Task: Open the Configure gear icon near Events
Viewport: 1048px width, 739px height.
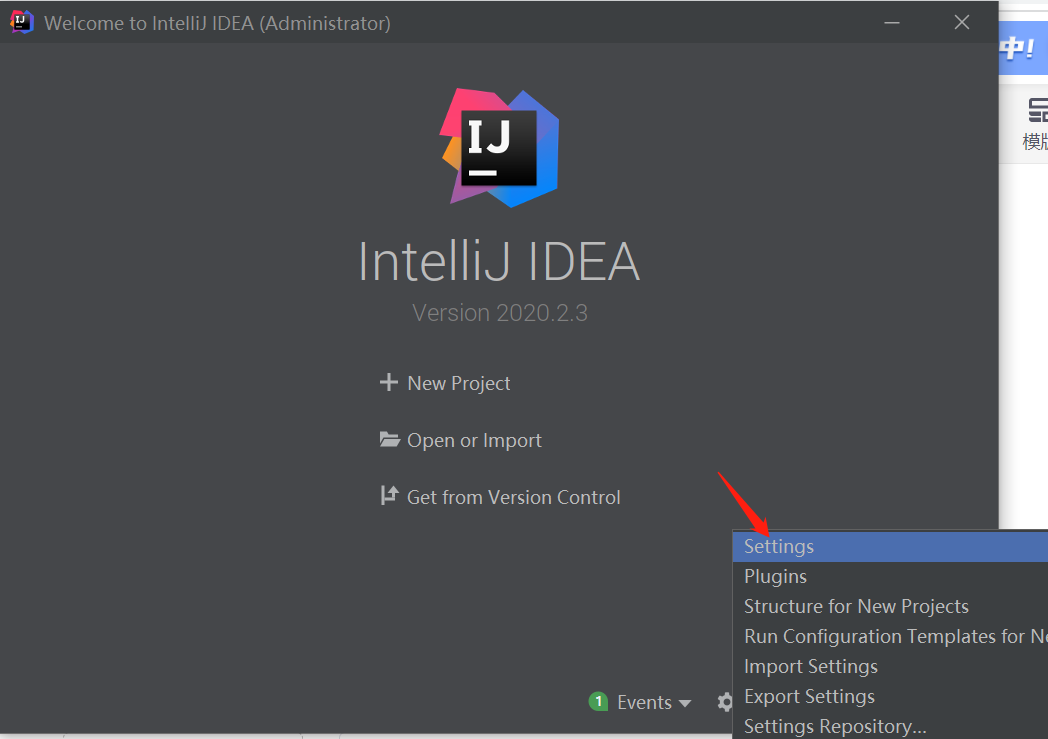Action: coord(724,702)
